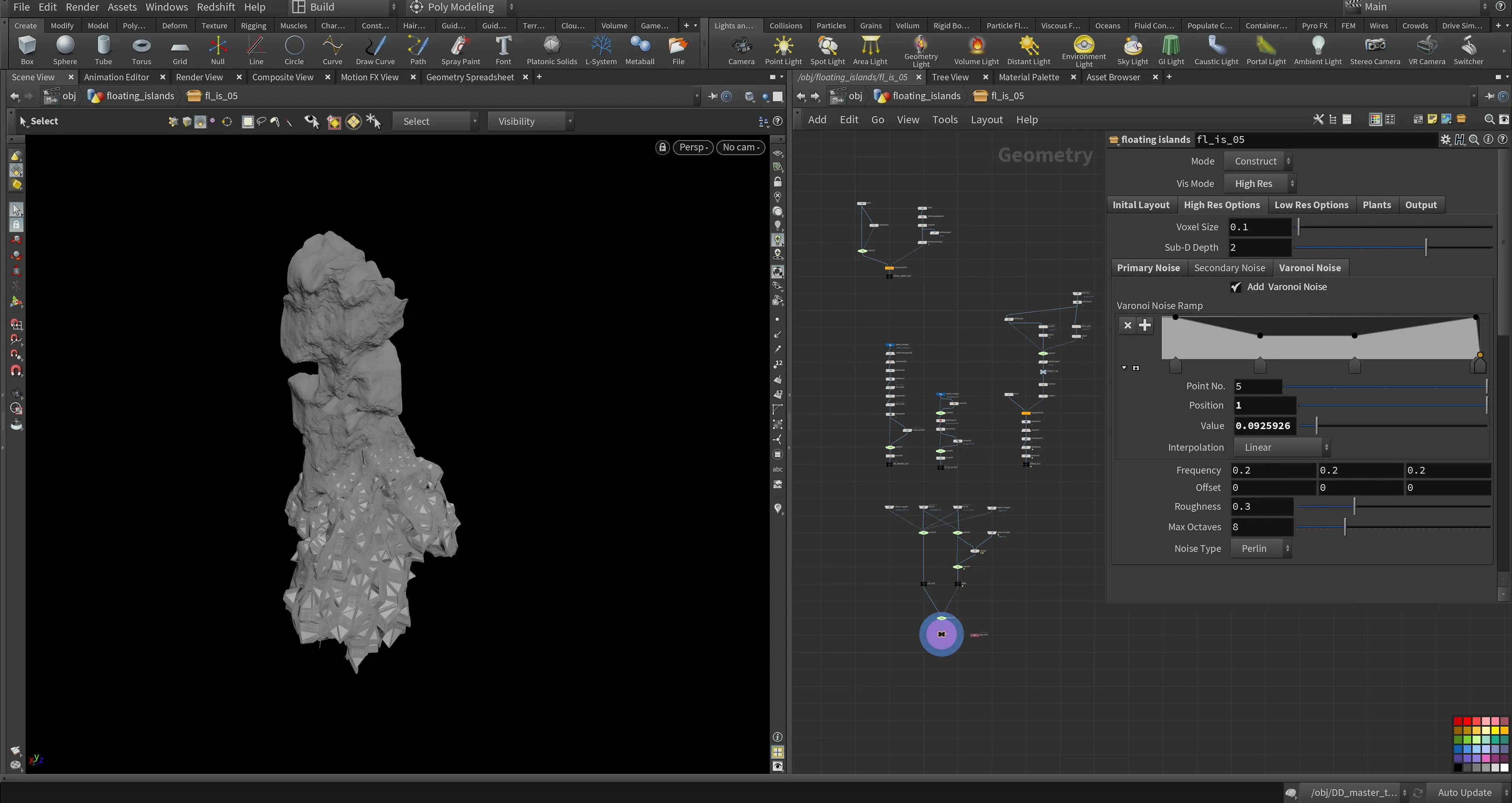Remove the selected ramp point
The height and width of the screenshot is (803, 1512).
(x=1127, y=325)
